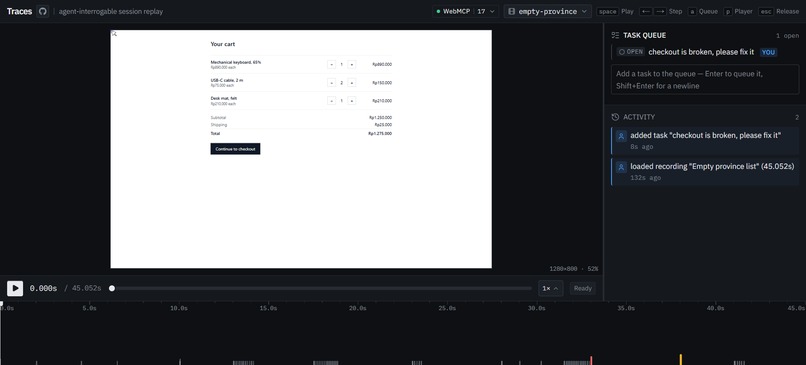This screenshot has width=806, height=365.
Task: Toggle the OPEN status on checkout task
Action: 630,52
